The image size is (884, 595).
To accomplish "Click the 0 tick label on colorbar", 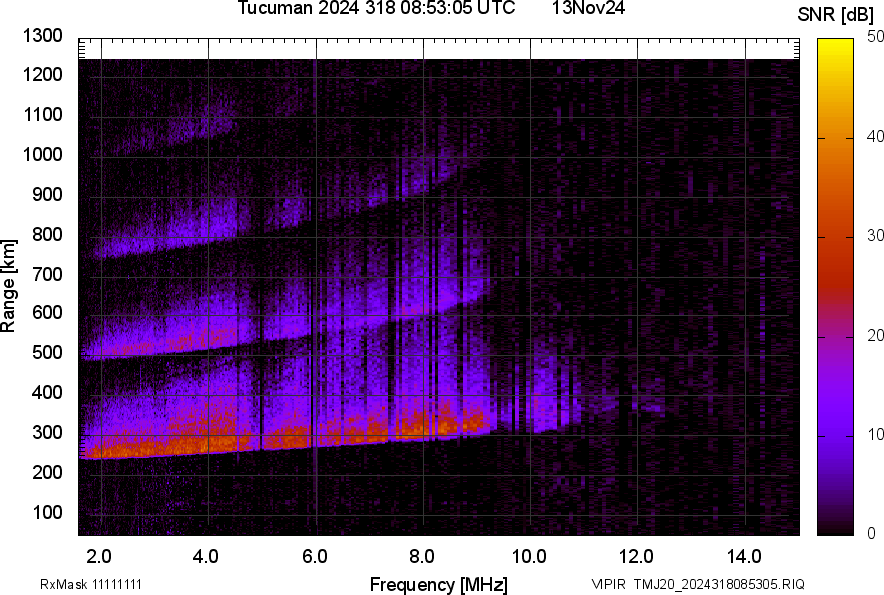I will click(872, 533).
